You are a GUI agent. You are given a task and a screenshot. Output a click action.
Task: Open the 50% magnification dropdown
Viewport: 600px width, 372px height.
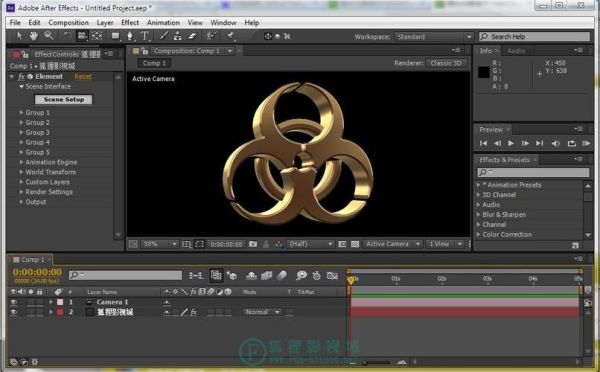[160, 244]
